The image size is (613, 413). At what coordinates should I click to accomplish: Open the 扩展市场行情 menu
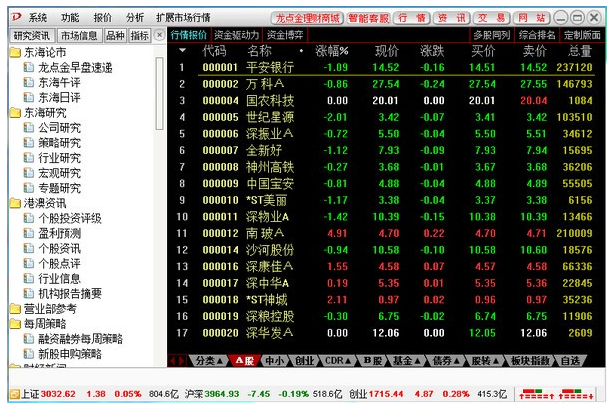point(183,18)
